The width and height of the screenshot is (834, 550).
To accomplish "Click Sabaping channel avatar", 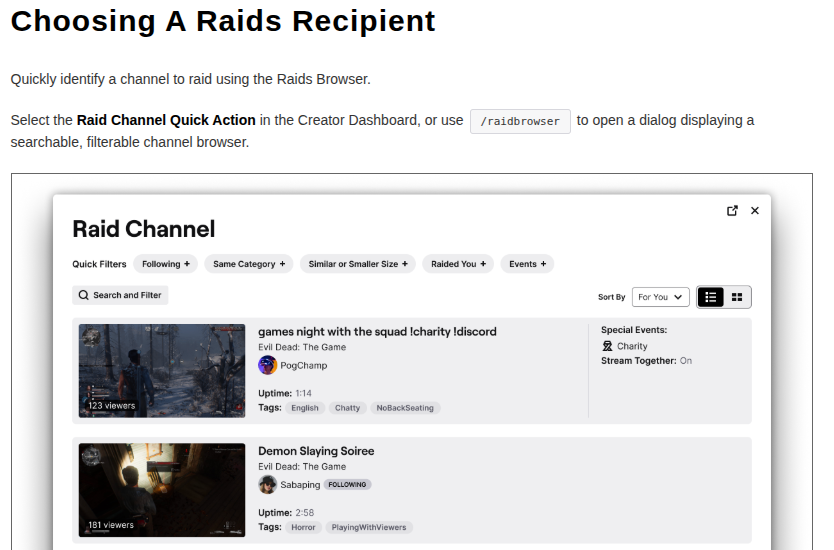I will [x=268, y=485].
